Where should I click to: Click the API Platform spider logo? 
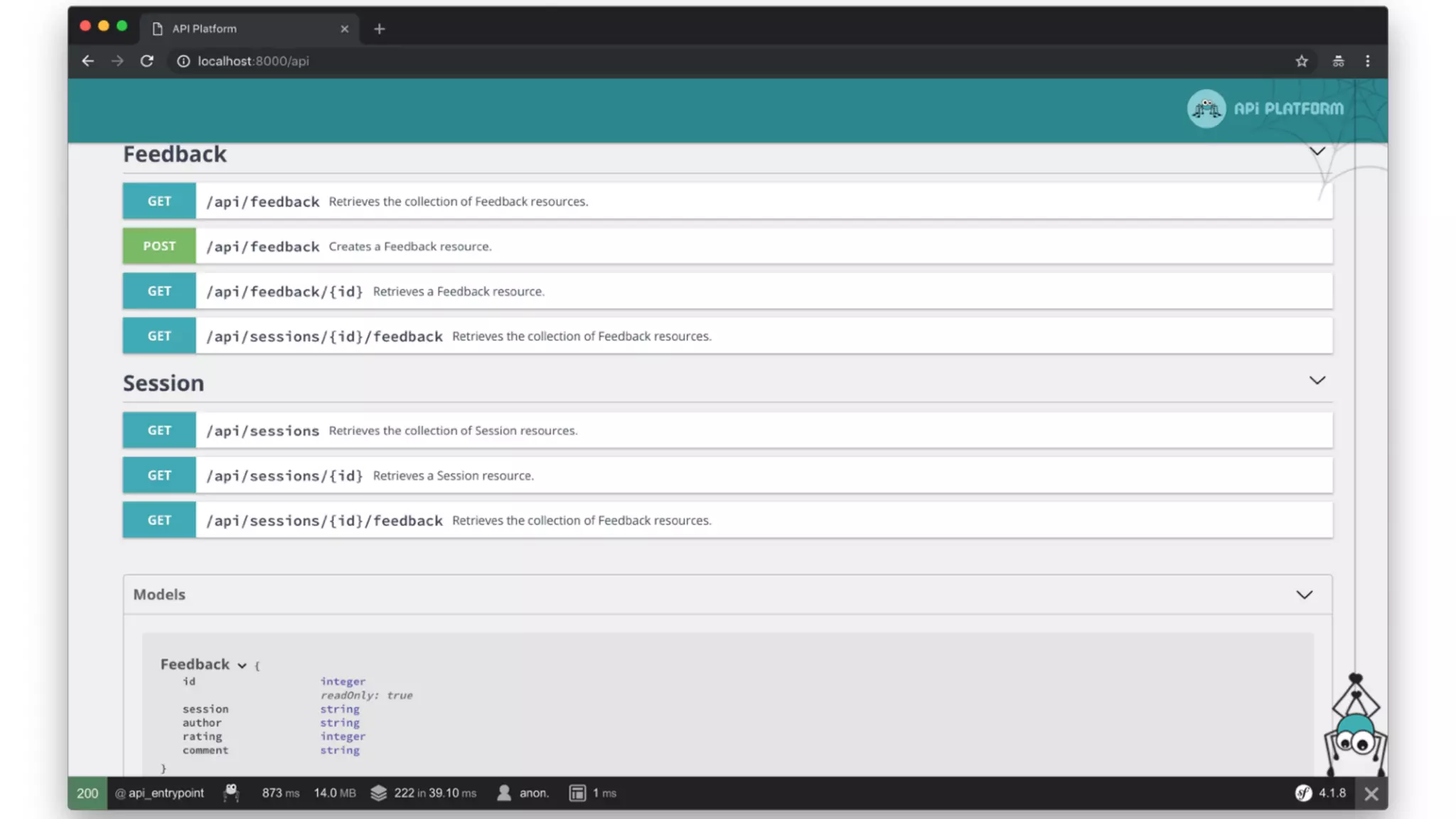(x=1206, y=109)
